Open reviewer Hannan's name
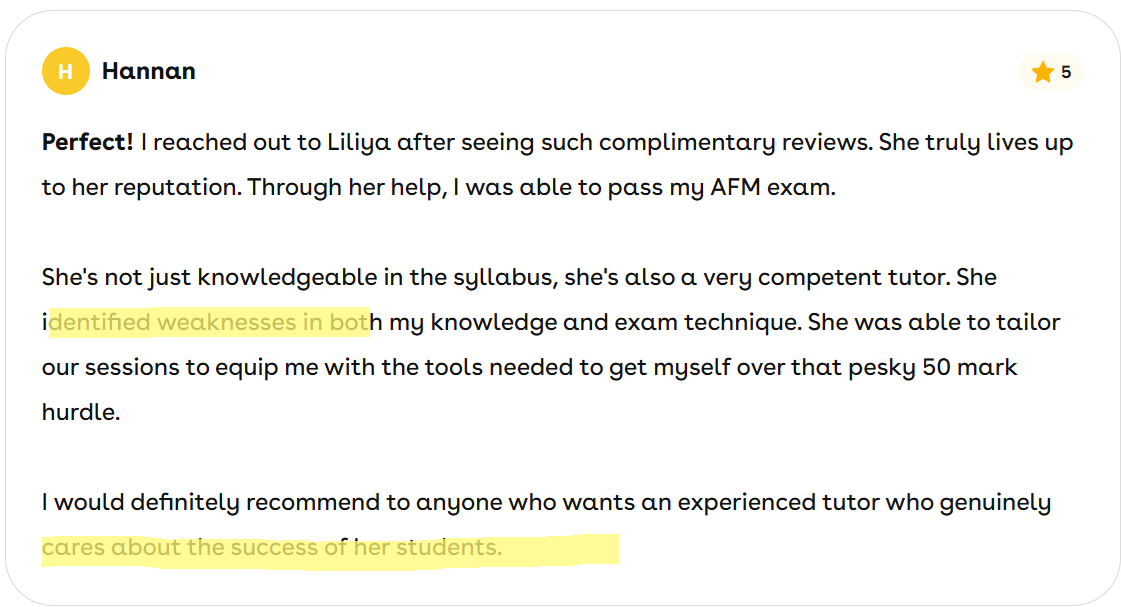 [148, 71]
